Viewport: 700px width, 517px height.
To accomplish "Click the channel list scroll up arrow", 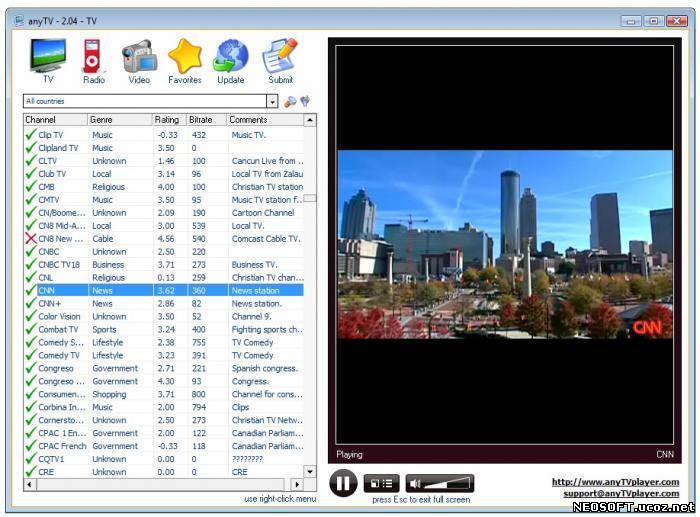I will click(x=310, y=120).
